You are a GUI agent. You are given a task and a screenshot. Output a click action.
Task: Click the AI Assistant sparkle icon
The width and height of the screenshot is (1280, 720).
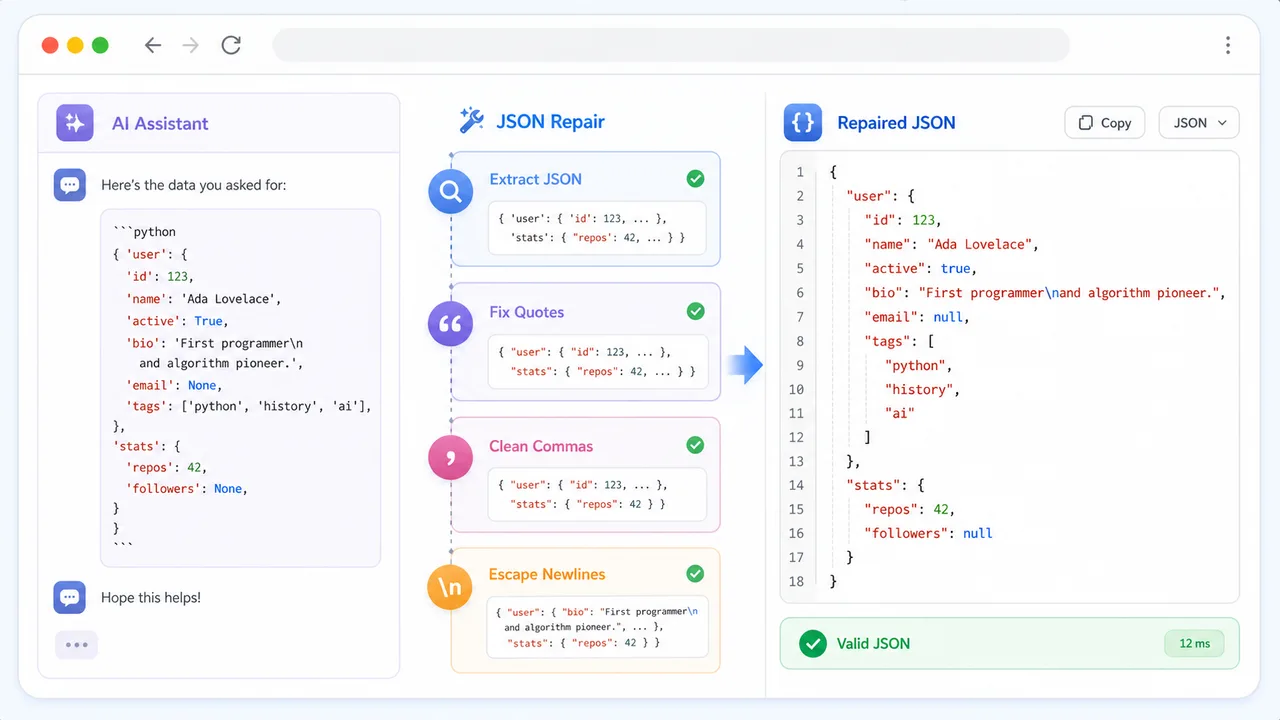[x=75, y=123]
